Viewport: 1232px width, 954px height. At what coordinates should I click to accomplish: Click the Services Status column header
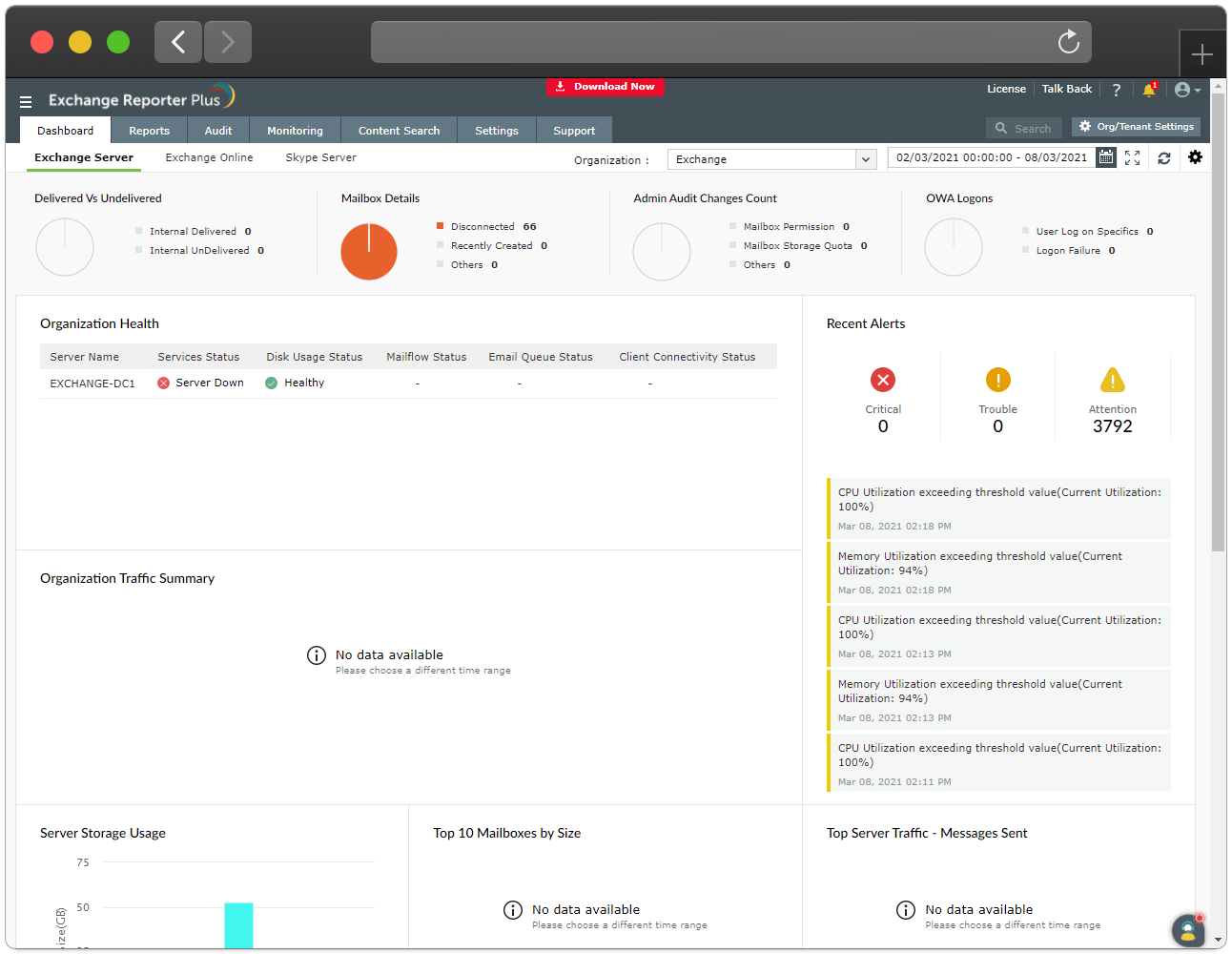click(198, 357)
